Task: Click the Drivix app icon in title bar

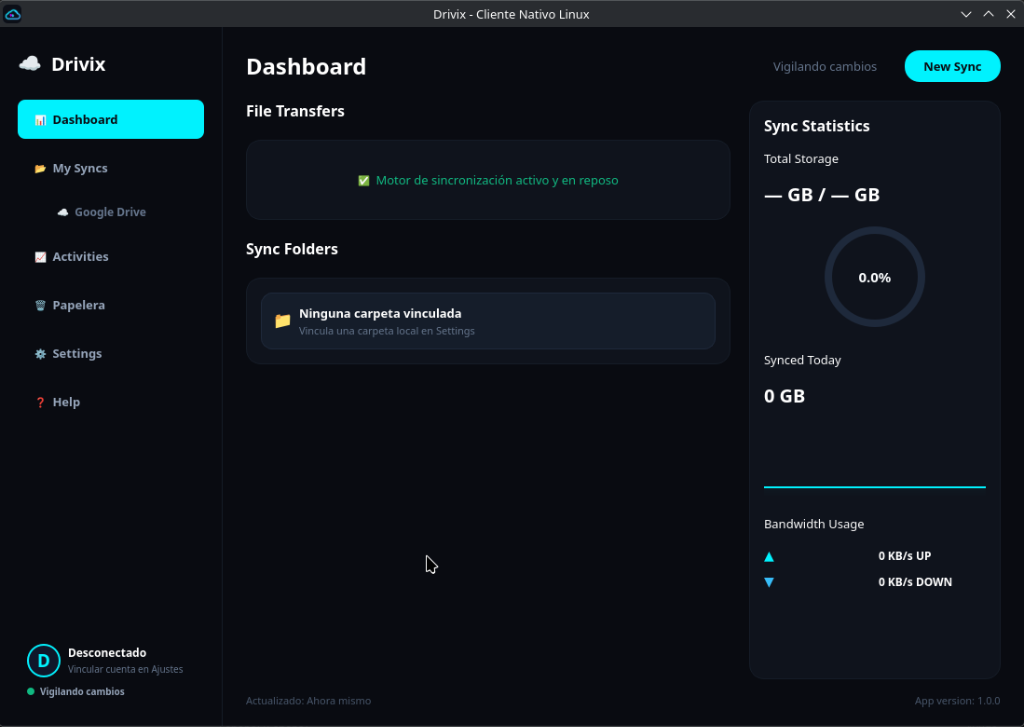Action: (12, 14)
